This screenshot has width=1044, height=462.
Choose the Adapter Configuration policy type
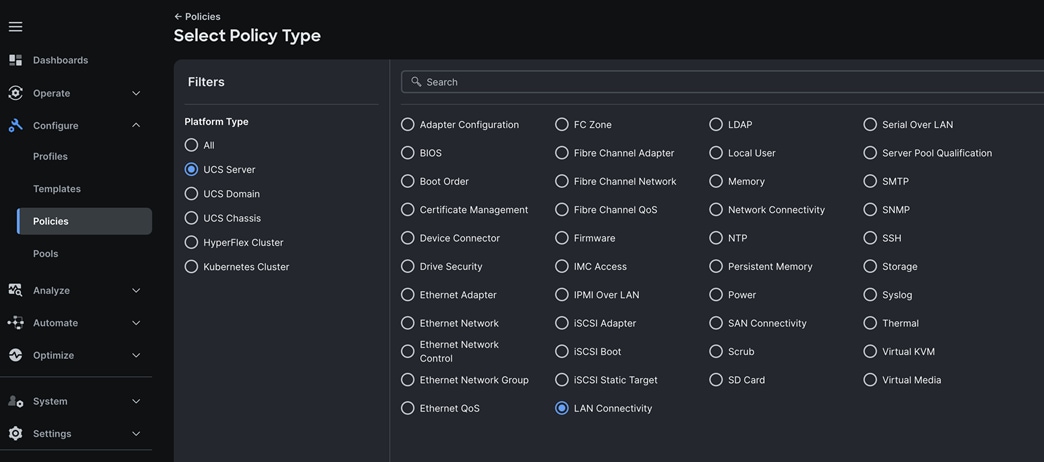(407, 124)
